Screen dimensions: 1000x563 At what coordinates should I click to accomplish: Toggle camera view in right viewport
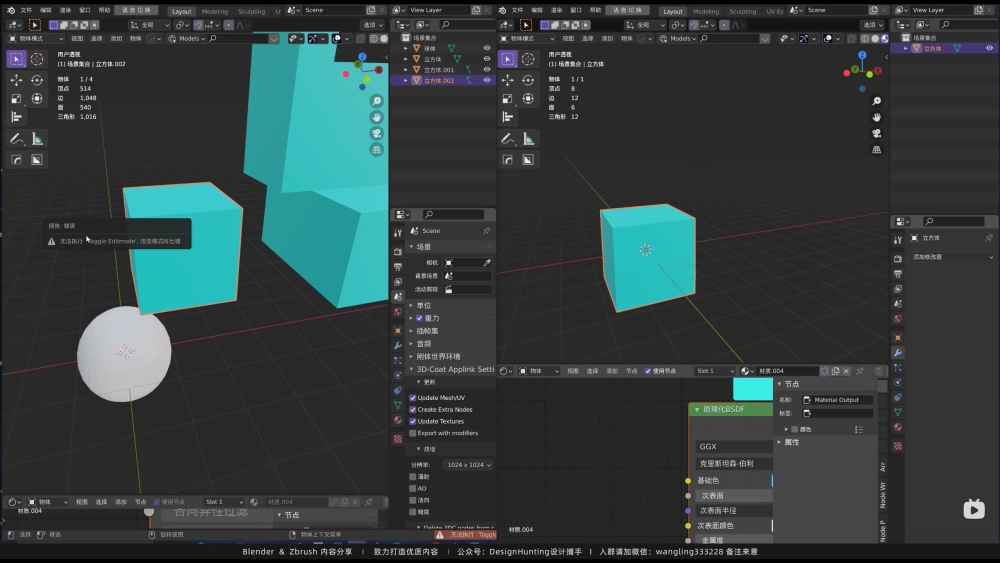(877, 133)
